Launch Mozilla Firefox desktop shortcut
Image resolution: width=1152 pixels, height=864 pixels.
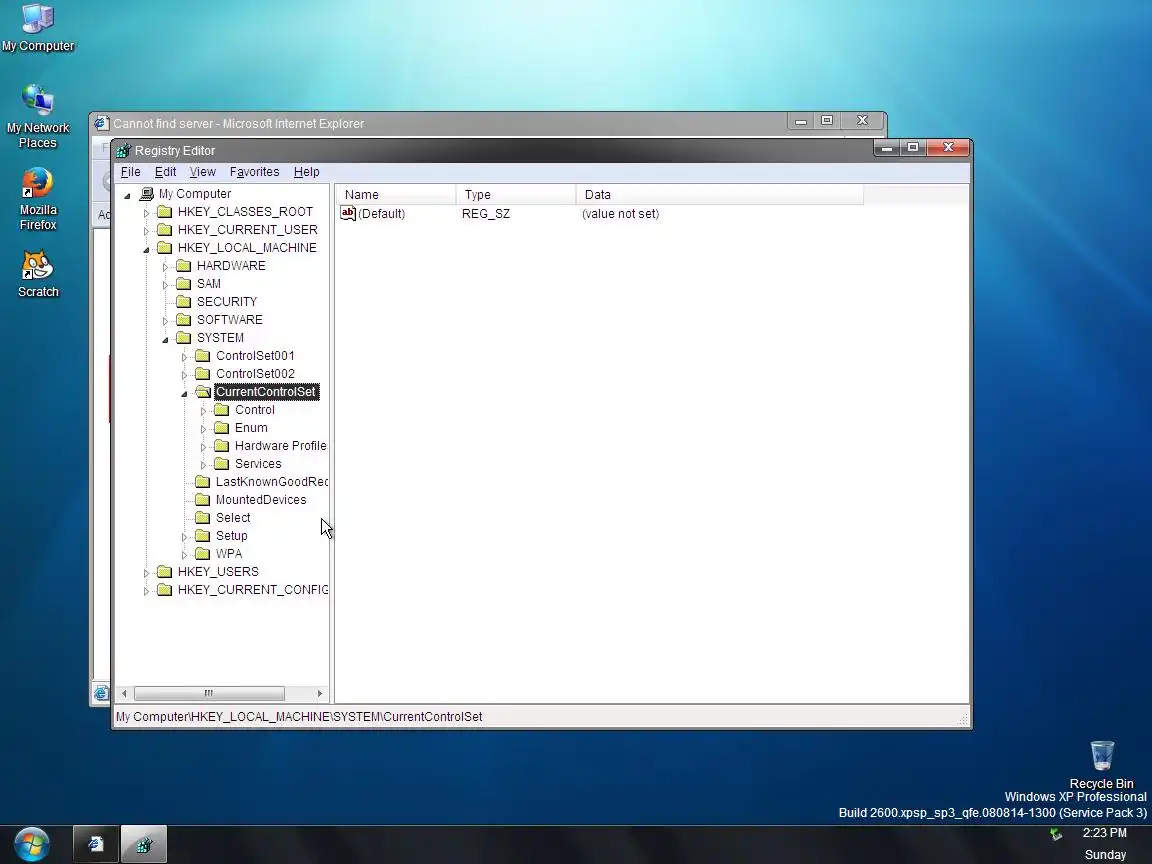pyautogui.click(x=37, y=199)
